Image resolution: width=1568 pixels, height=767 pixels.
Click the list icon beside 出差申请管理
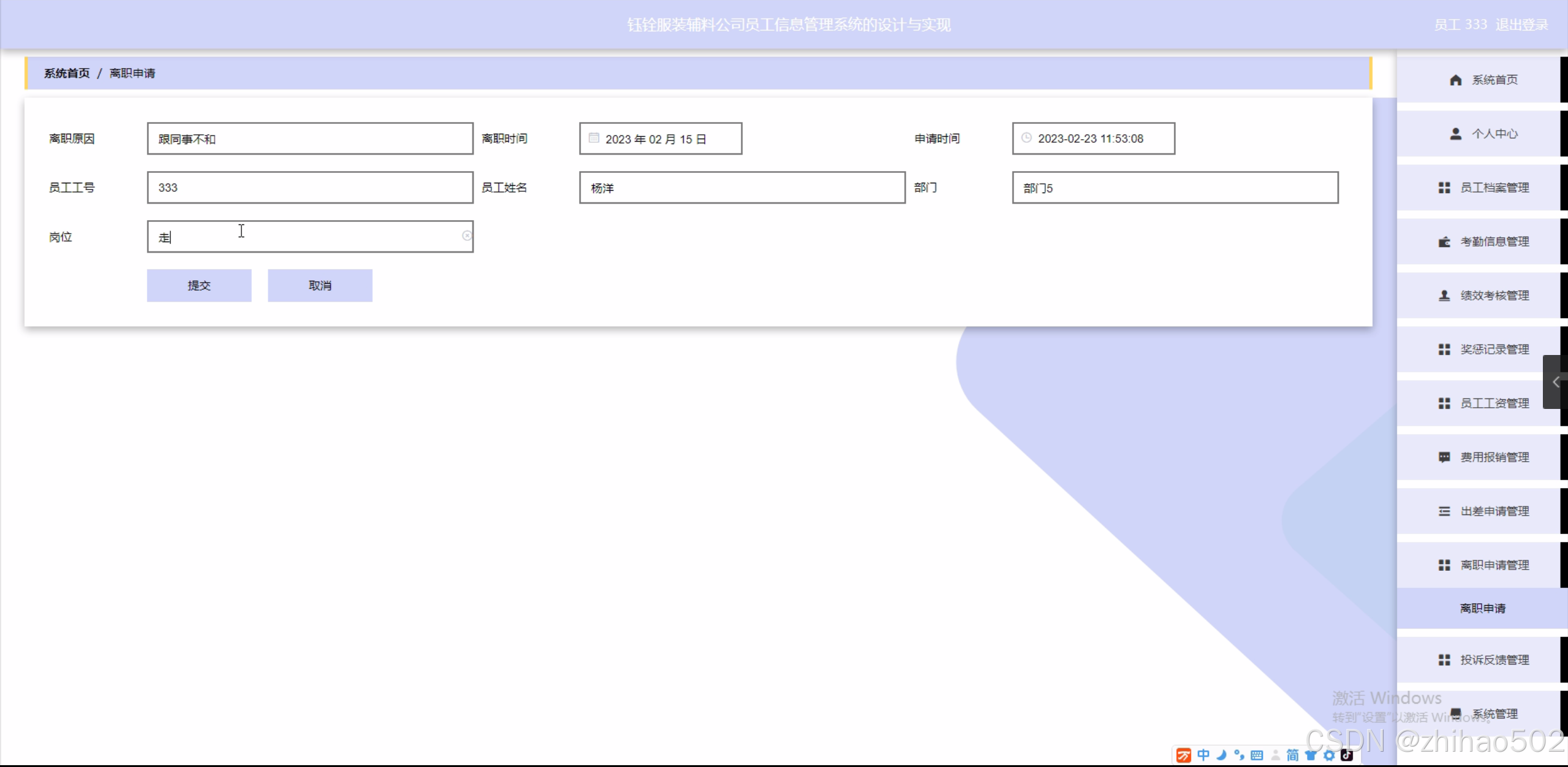tap(1444, 511)
